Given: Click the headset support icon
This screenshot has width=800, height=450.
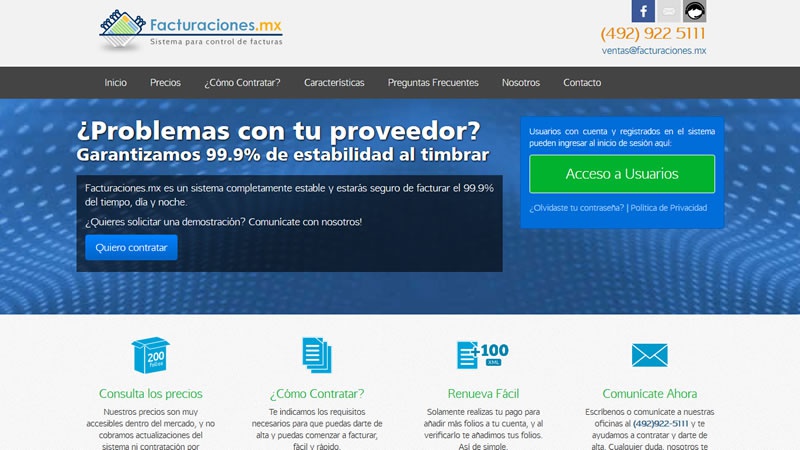Looking at the screenshot, I should pyautogui.click(x=695, y=11).
